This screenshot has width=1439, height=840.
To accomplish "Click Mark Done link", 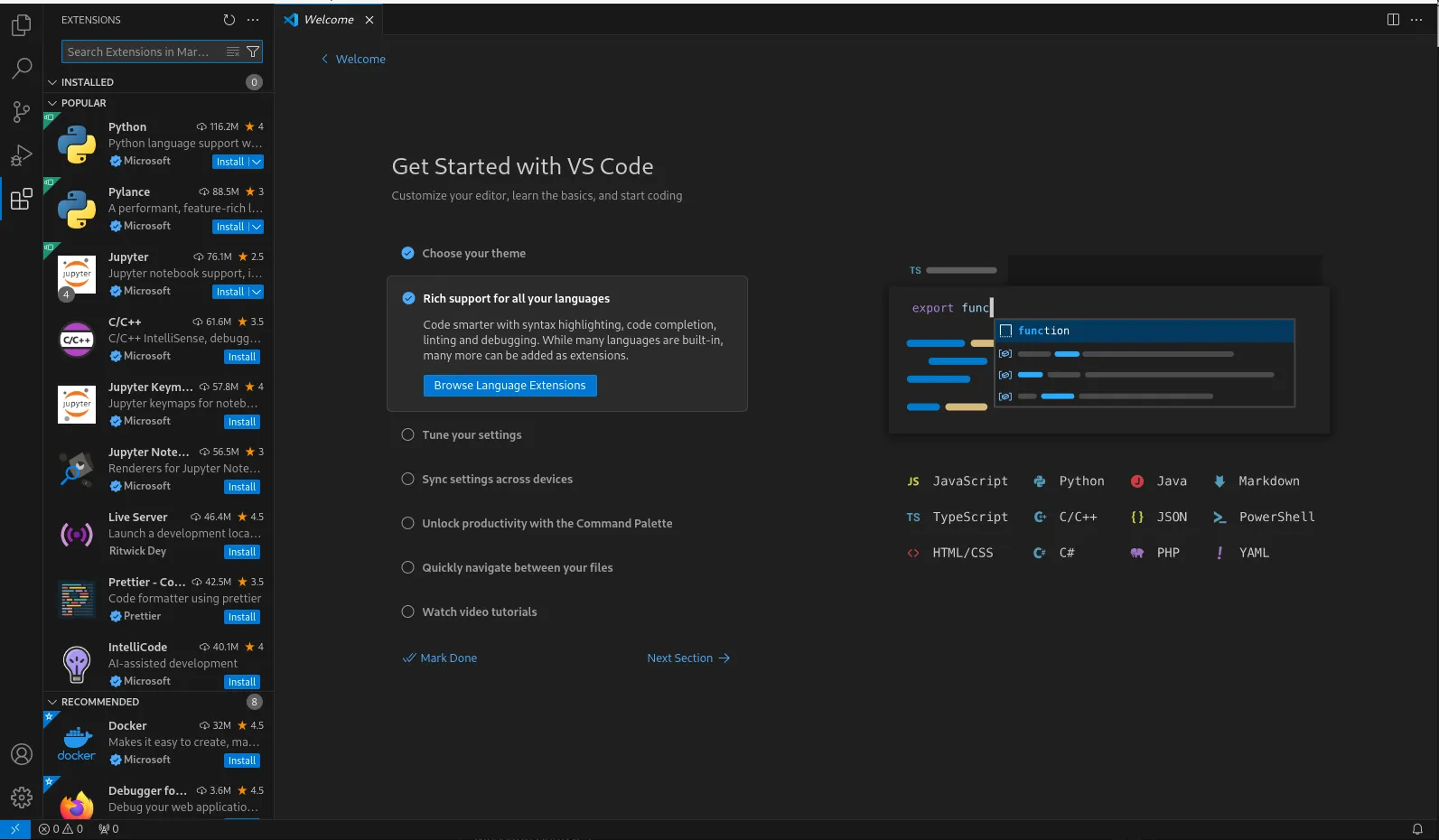I will click(x=440, y=658).
